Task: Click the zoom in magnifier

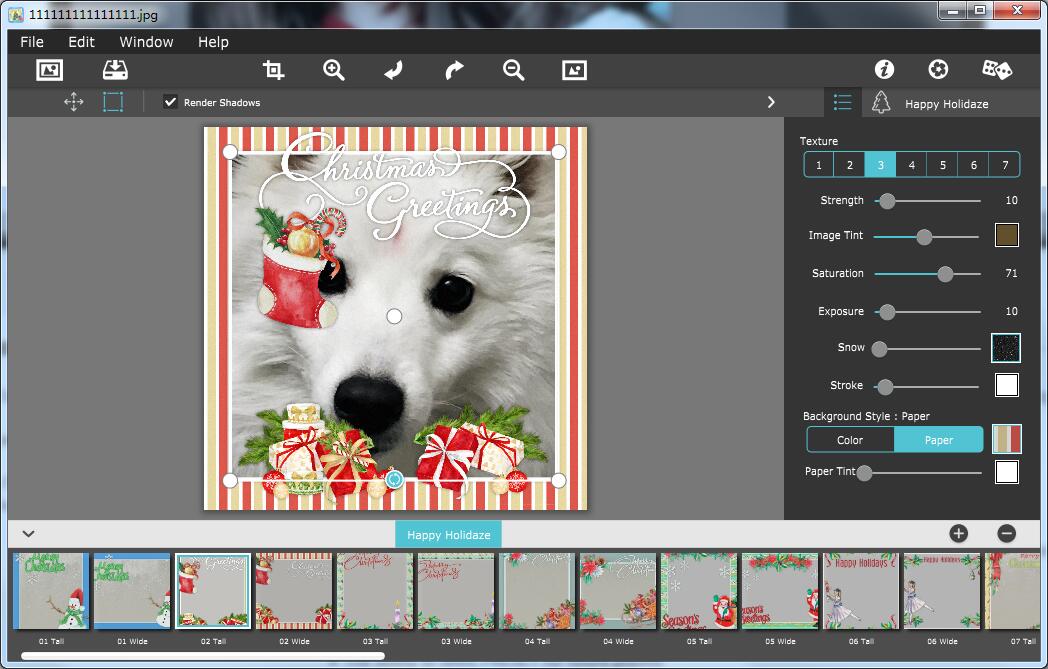Action: click(334, 70)
